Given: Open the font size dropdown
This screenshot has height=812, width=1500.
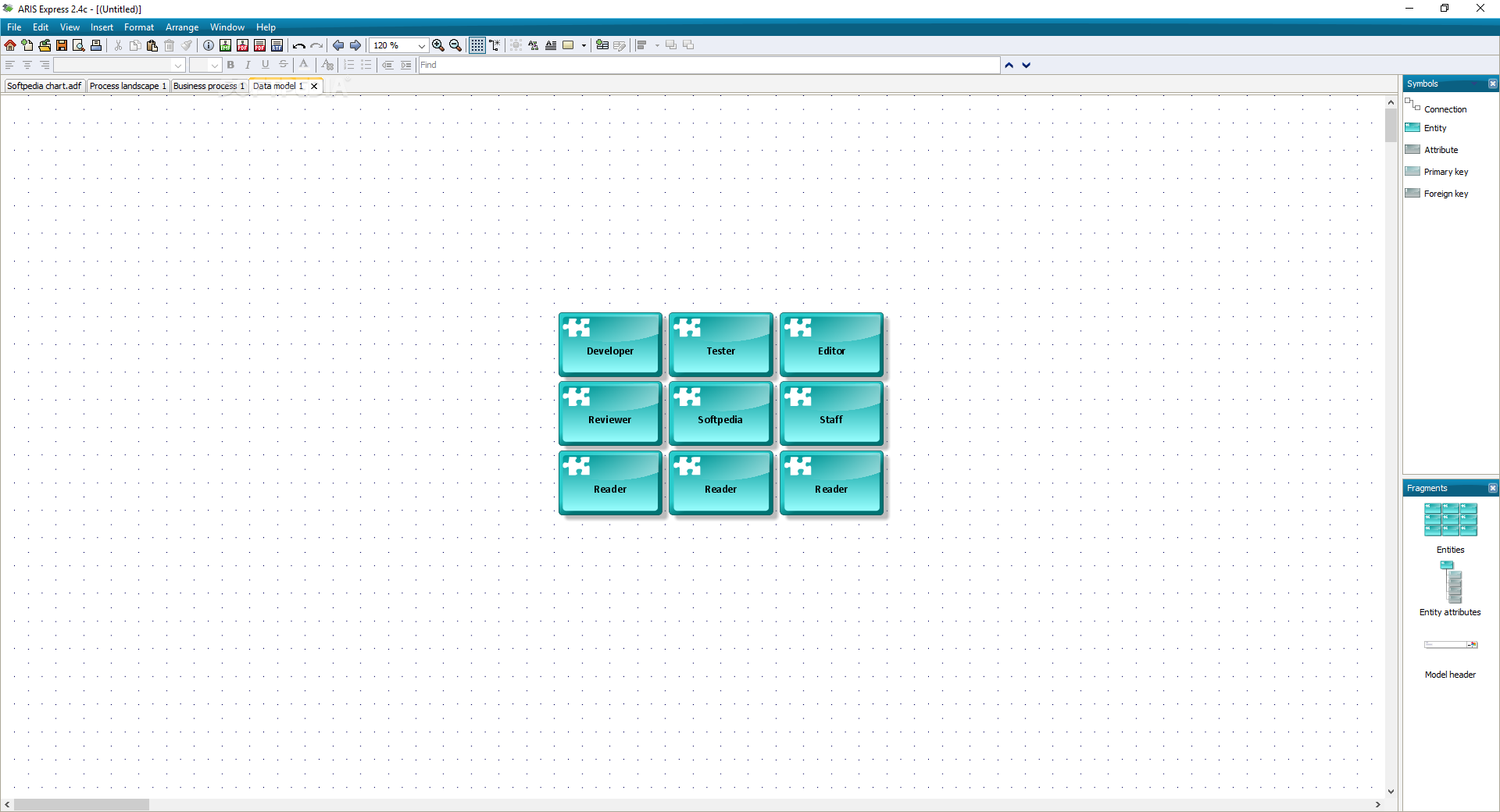Looking at the screenshot, I should tap(215, 66).
